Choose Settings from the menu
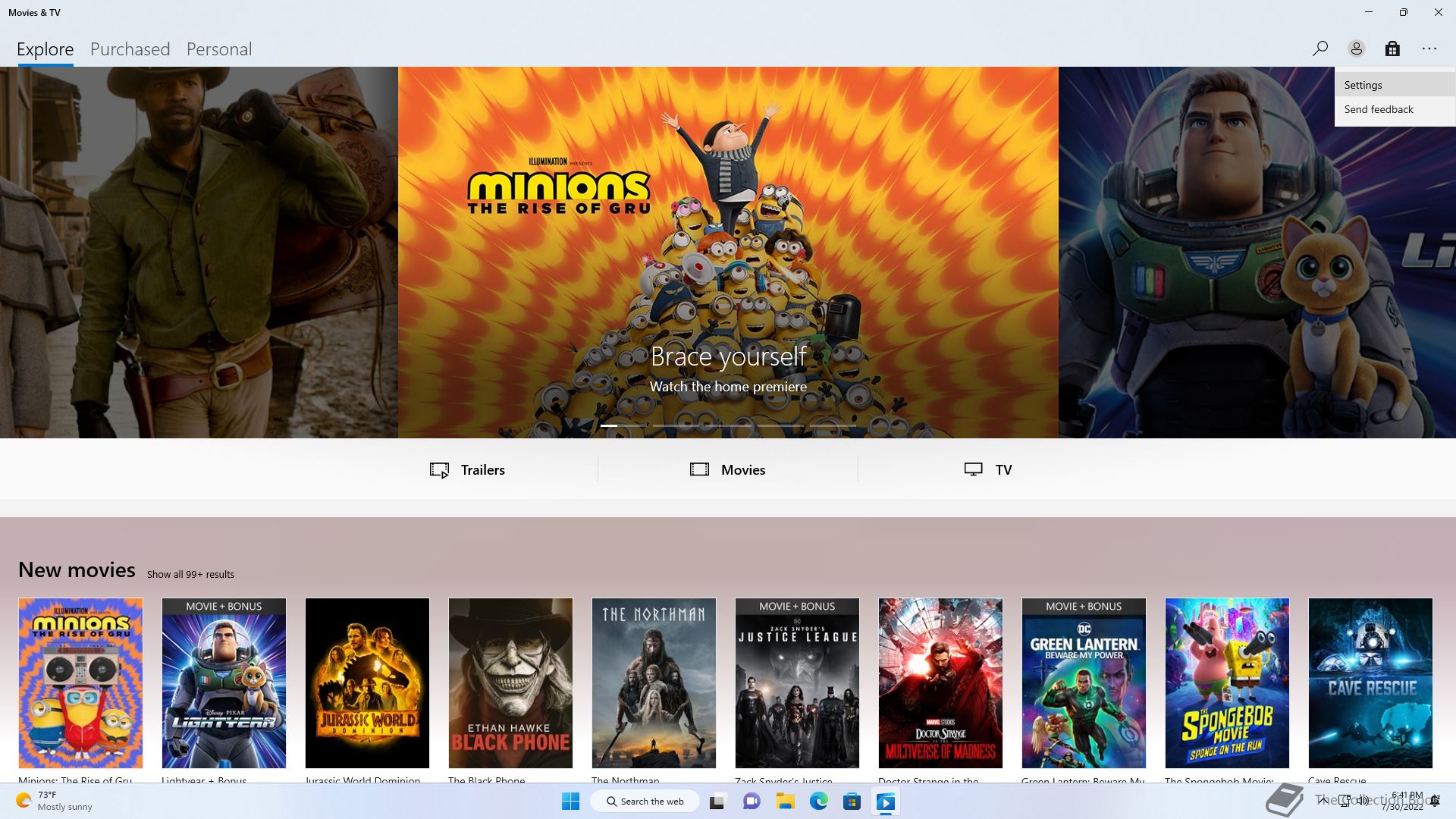Screen dimensions: 1456x819 [1395, 85]
